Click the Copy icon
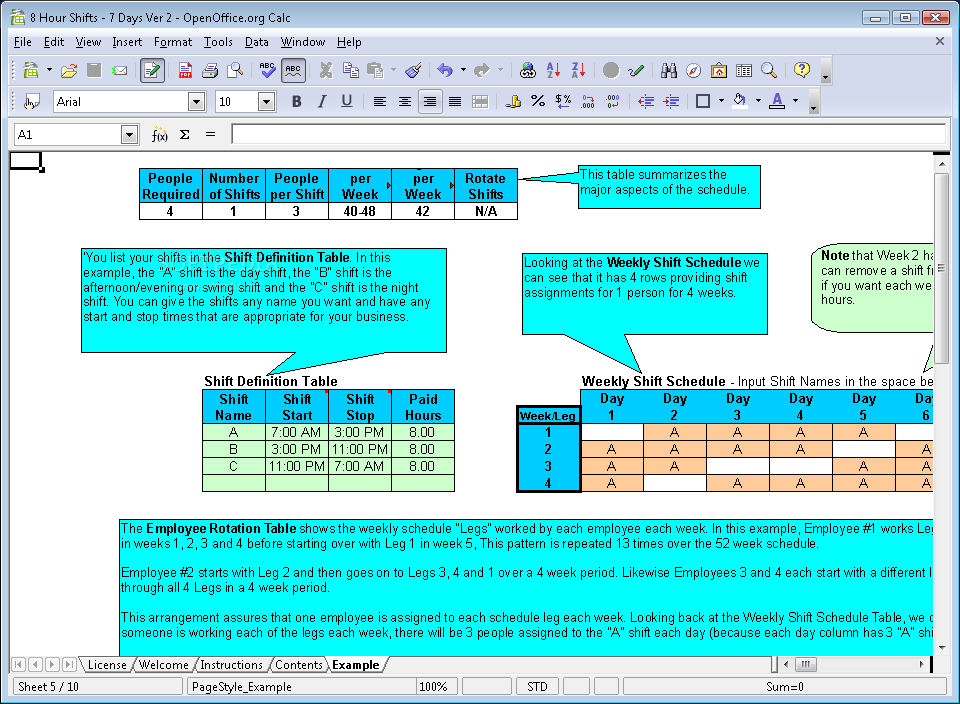Viewport: 960px width, 704px height. pos(351,70)
